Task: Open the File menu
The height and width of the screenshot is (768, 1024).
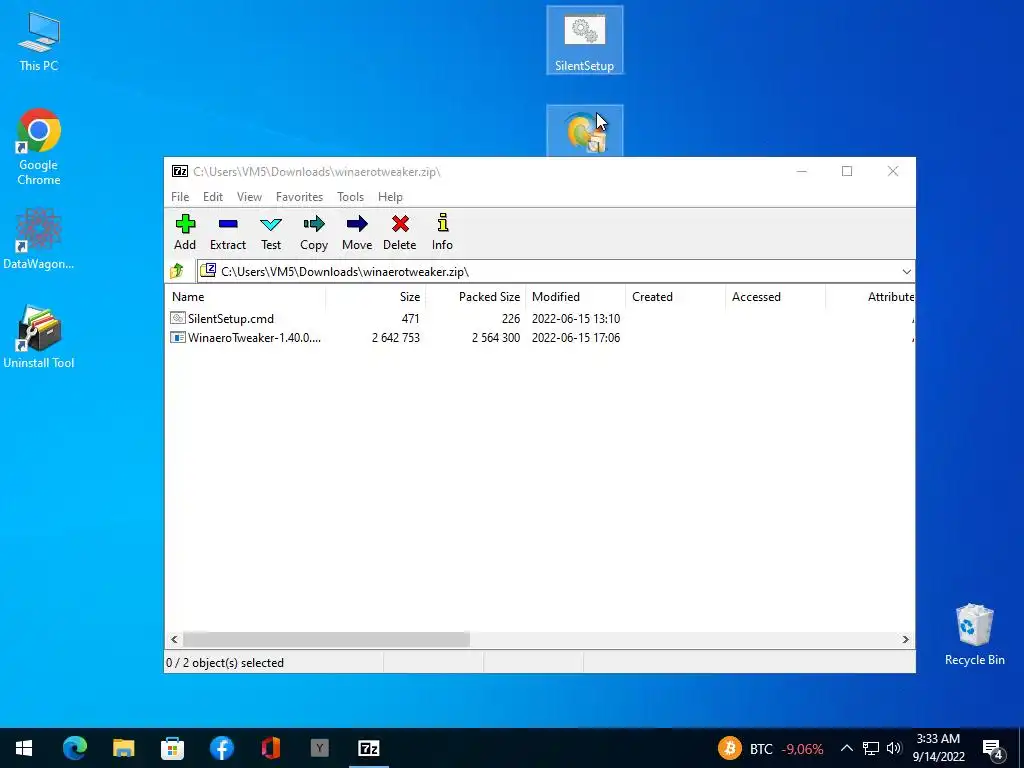Action: (180, 197)
